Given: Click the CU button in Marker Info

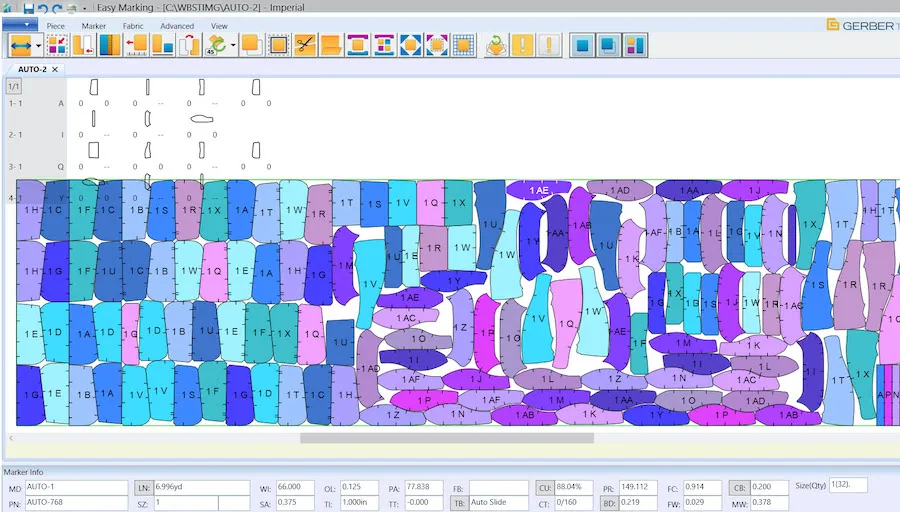Looking at the screenshot, I should (545, 487).
